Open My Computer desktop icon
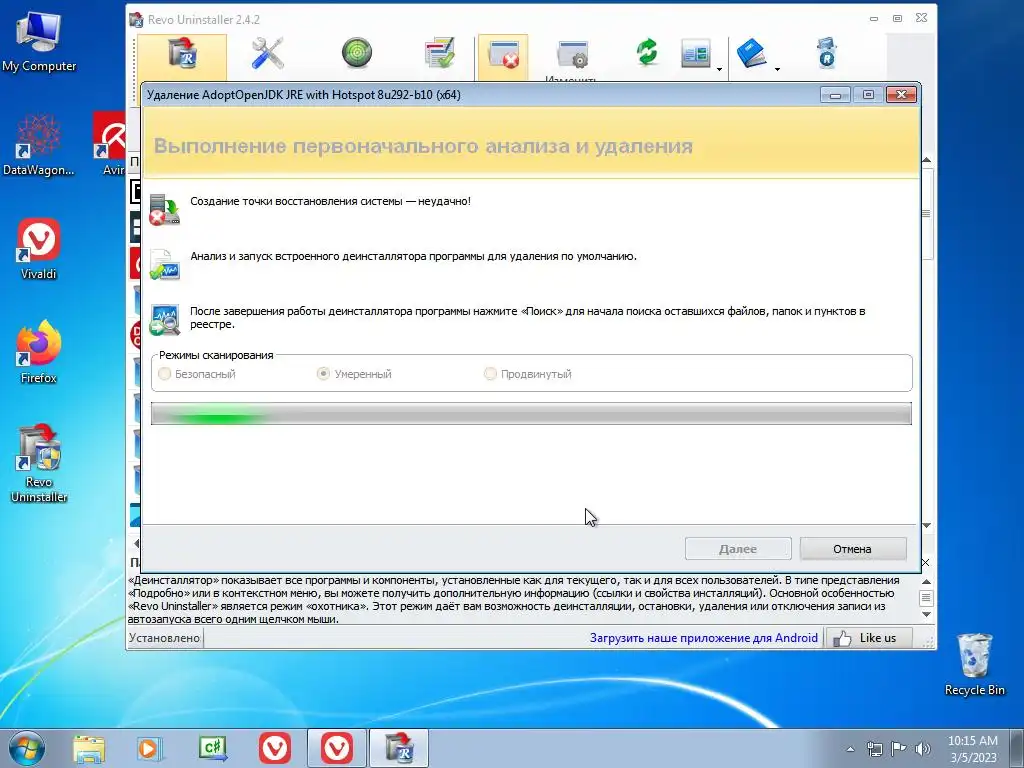This screenshot has width=1024, height=768. [x=39, y=41]
